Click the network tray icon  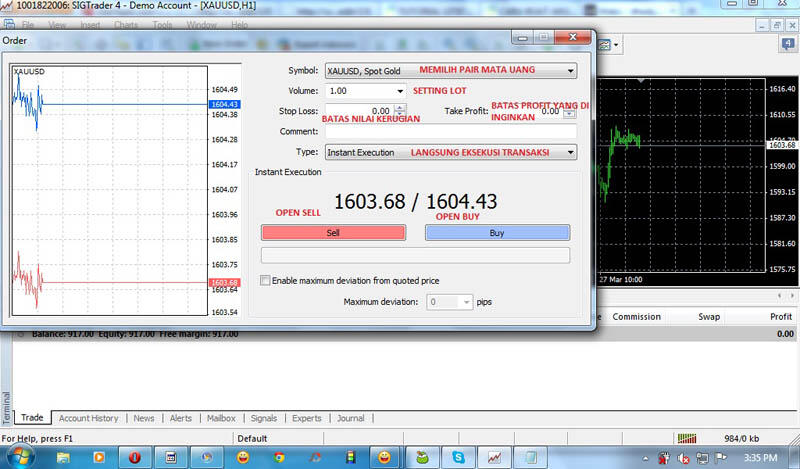coord(702,458)
